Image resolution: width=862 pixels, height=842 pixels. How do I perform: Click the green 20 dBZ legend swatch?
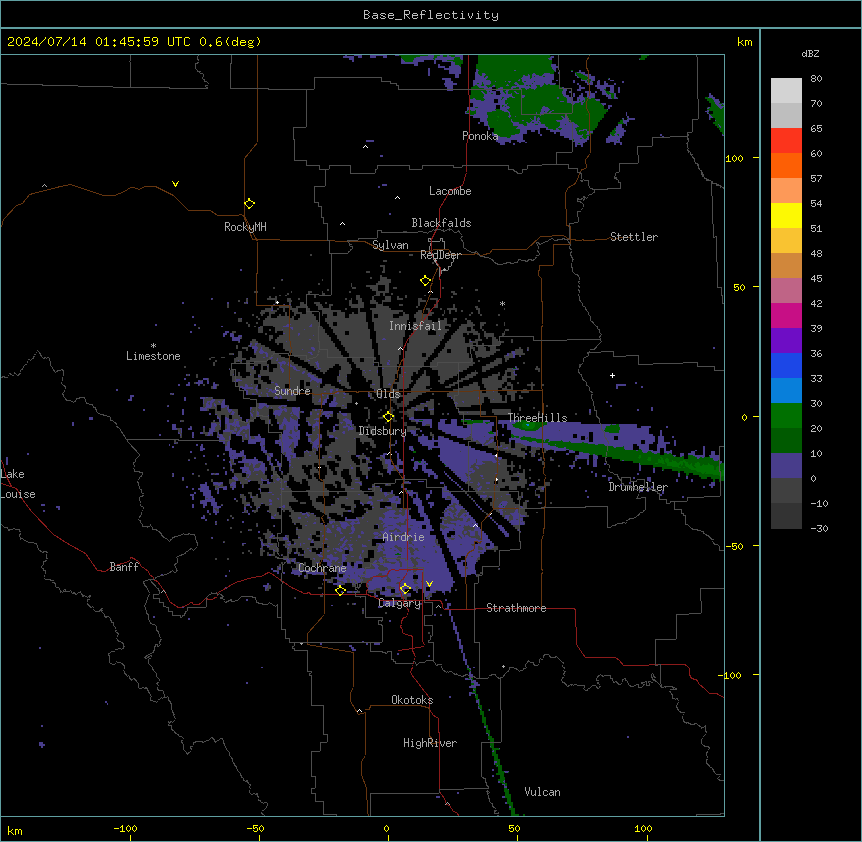click(786, 416)
